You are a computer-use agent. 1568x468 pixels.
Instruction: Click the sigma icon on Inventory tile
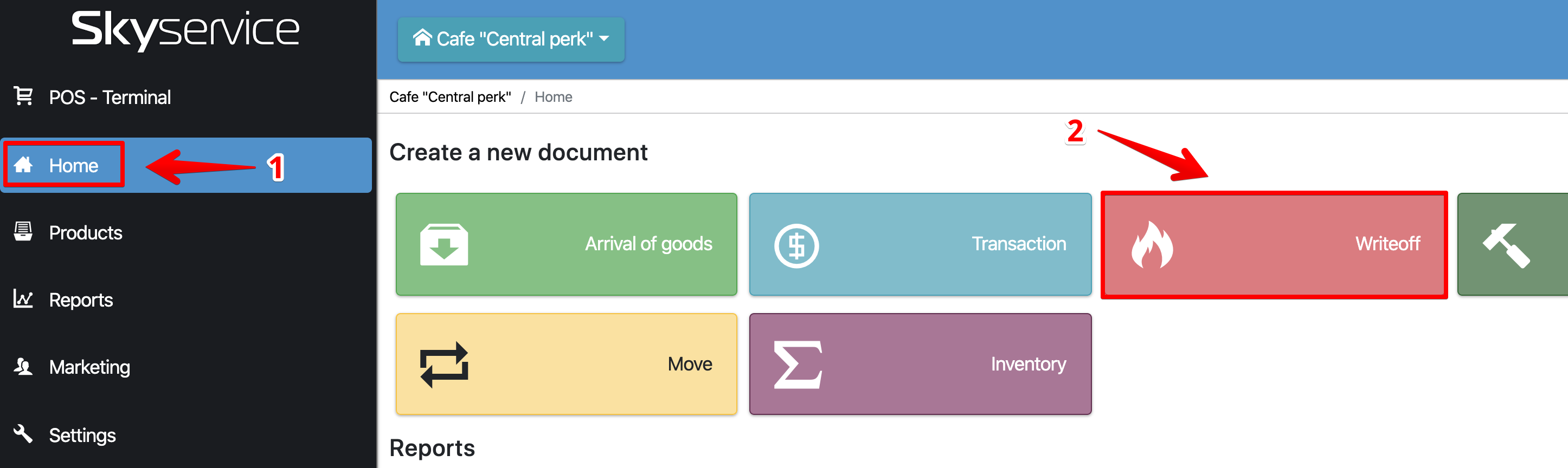click(798, 365)
